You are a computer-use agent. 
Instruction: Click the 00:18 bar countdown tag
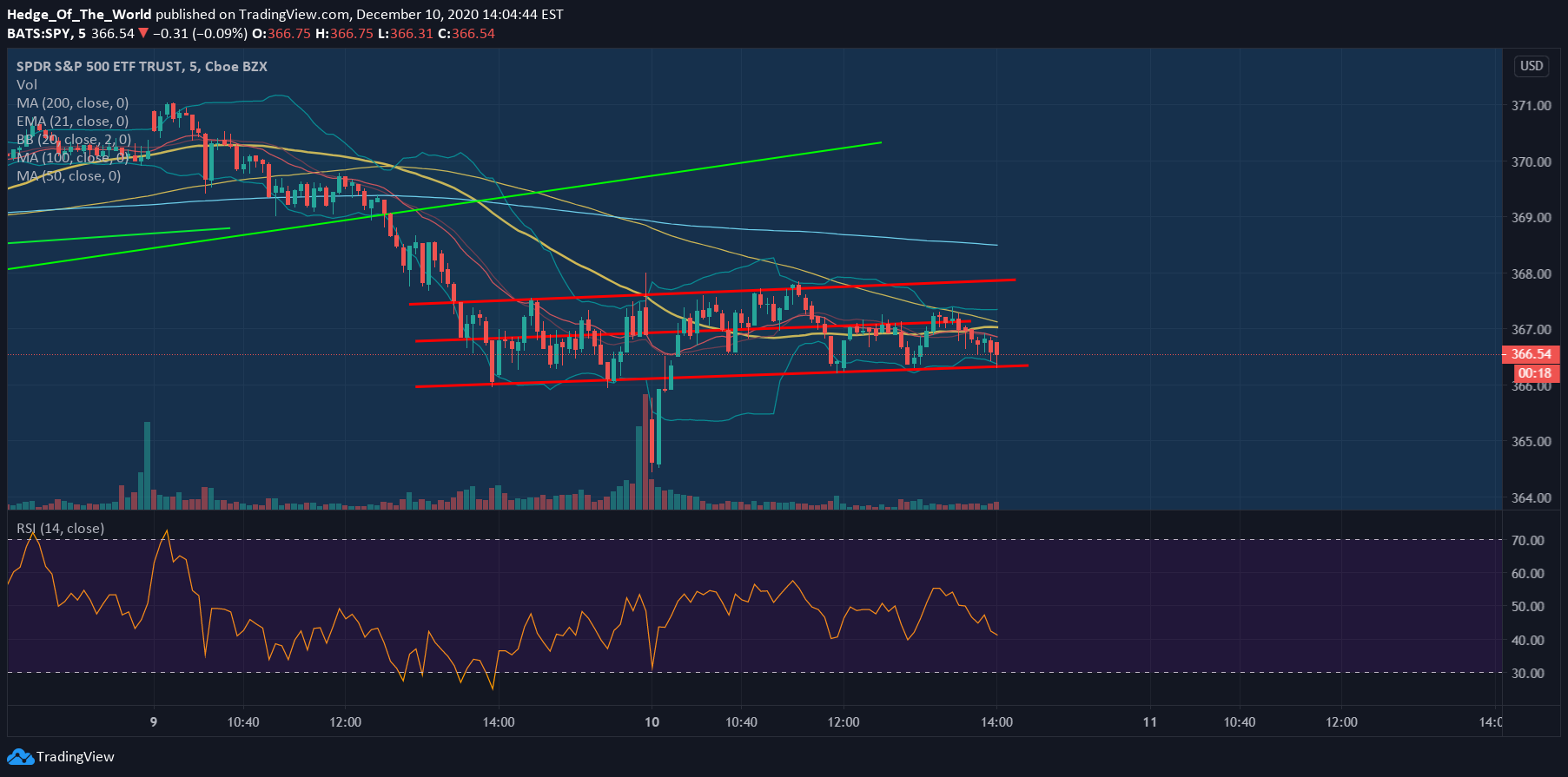(1537, 373)
